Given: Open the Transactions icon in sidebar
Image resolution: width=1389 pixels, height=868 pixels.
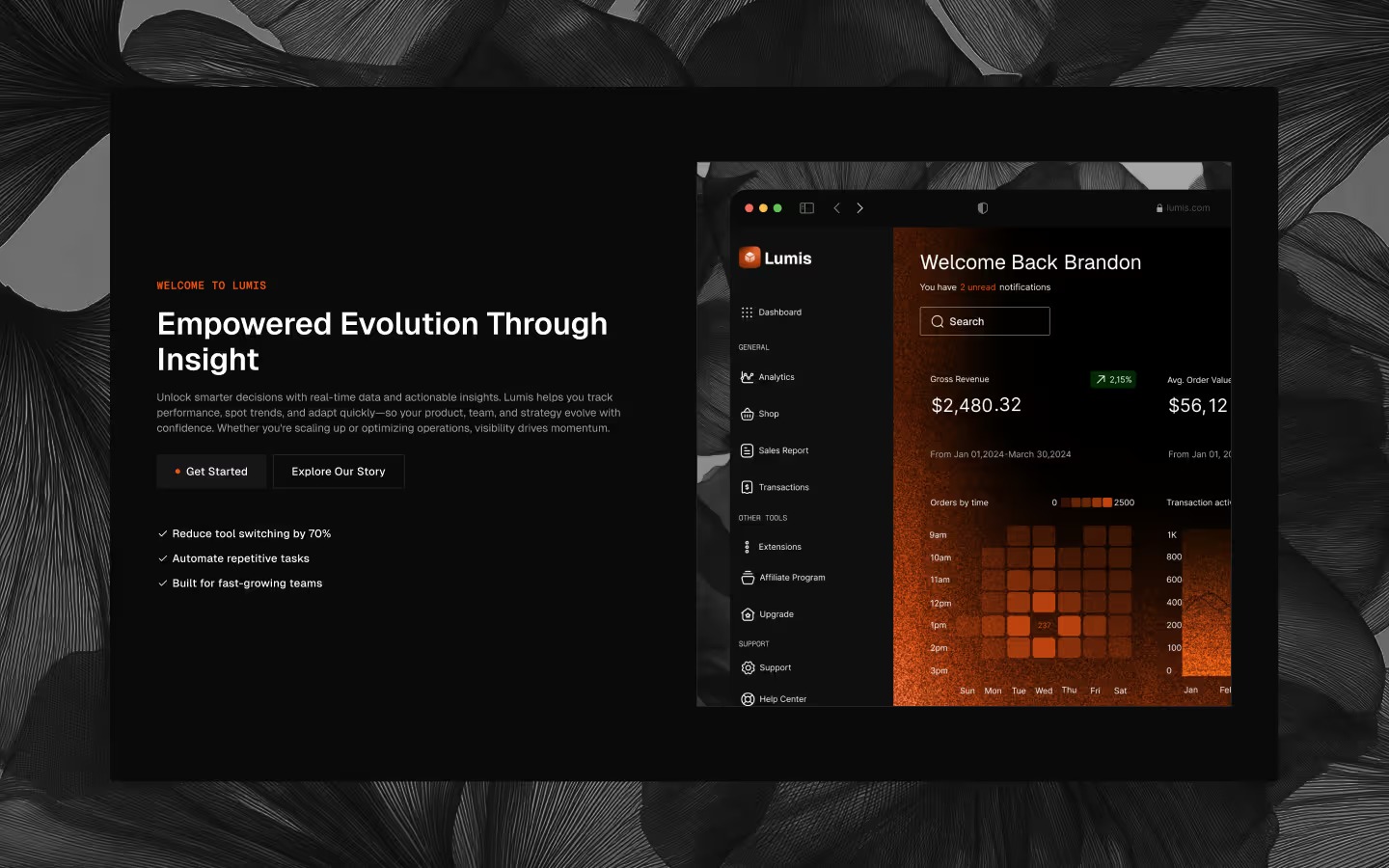Looking at the screenshot, I should click(x=747, y=487).
